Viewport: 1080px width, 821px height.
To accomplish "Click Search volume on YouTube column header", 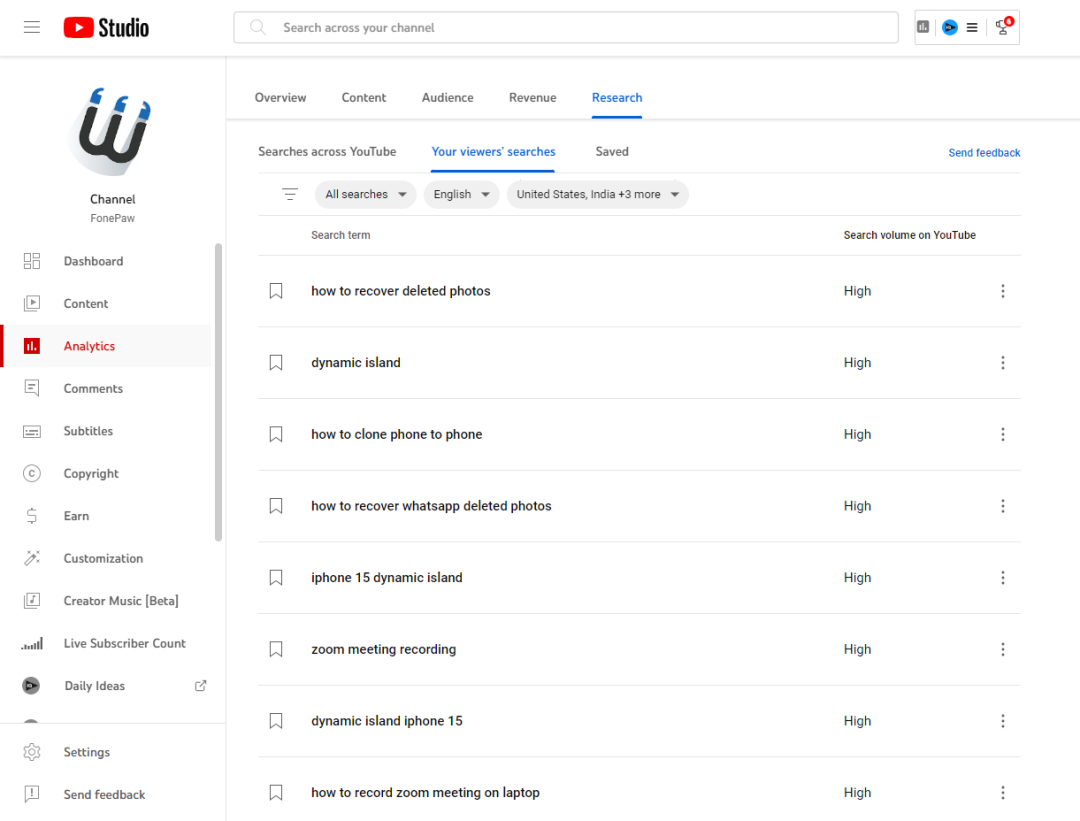I will coord(909,236).
